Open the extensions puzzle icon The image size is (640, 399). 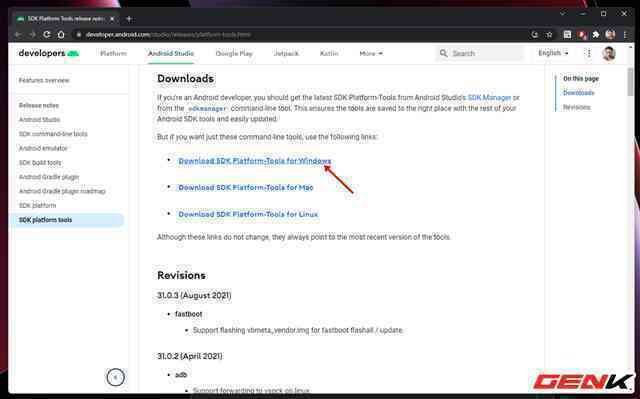596,35
